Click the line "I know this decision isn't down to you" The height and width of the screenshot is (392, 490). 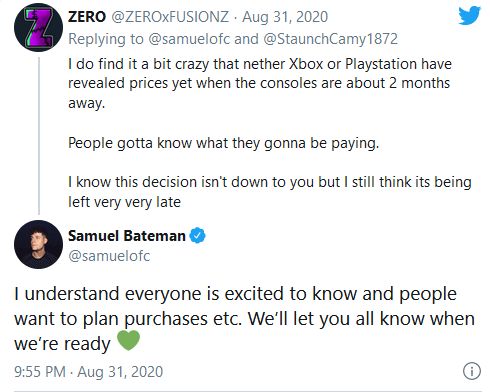[x=270, y=182]
